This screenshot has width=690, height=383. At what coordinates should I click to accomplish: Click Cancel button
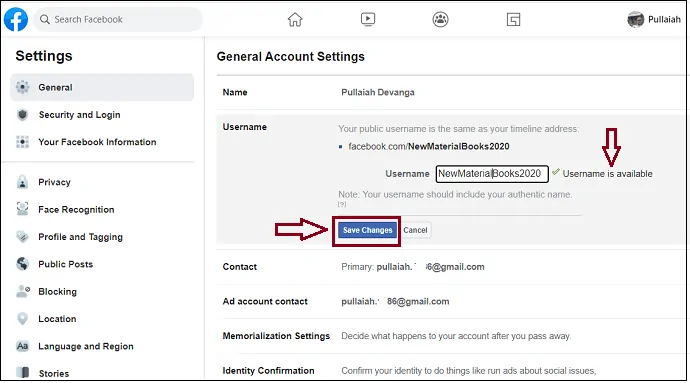pyautogui.click(x=415, y=230)
